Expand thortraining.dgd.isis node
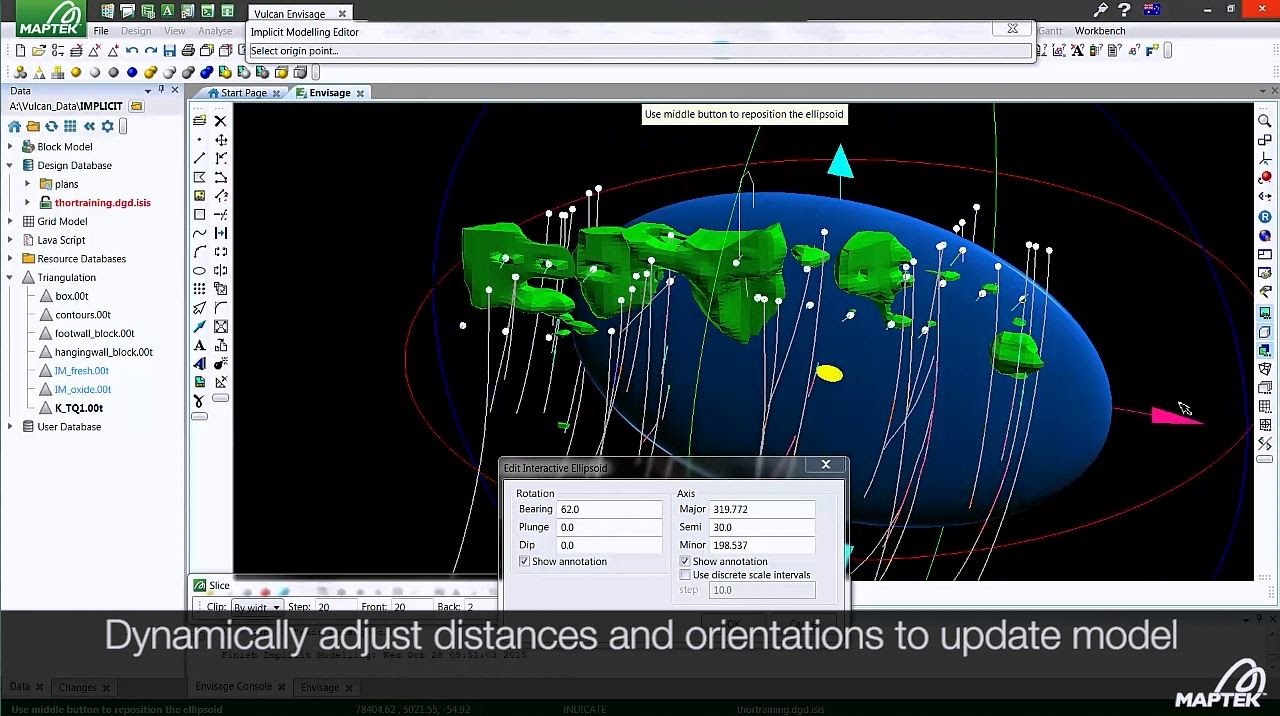The image size is (1280, 716). pyautogui.click(x=28, y=203)
